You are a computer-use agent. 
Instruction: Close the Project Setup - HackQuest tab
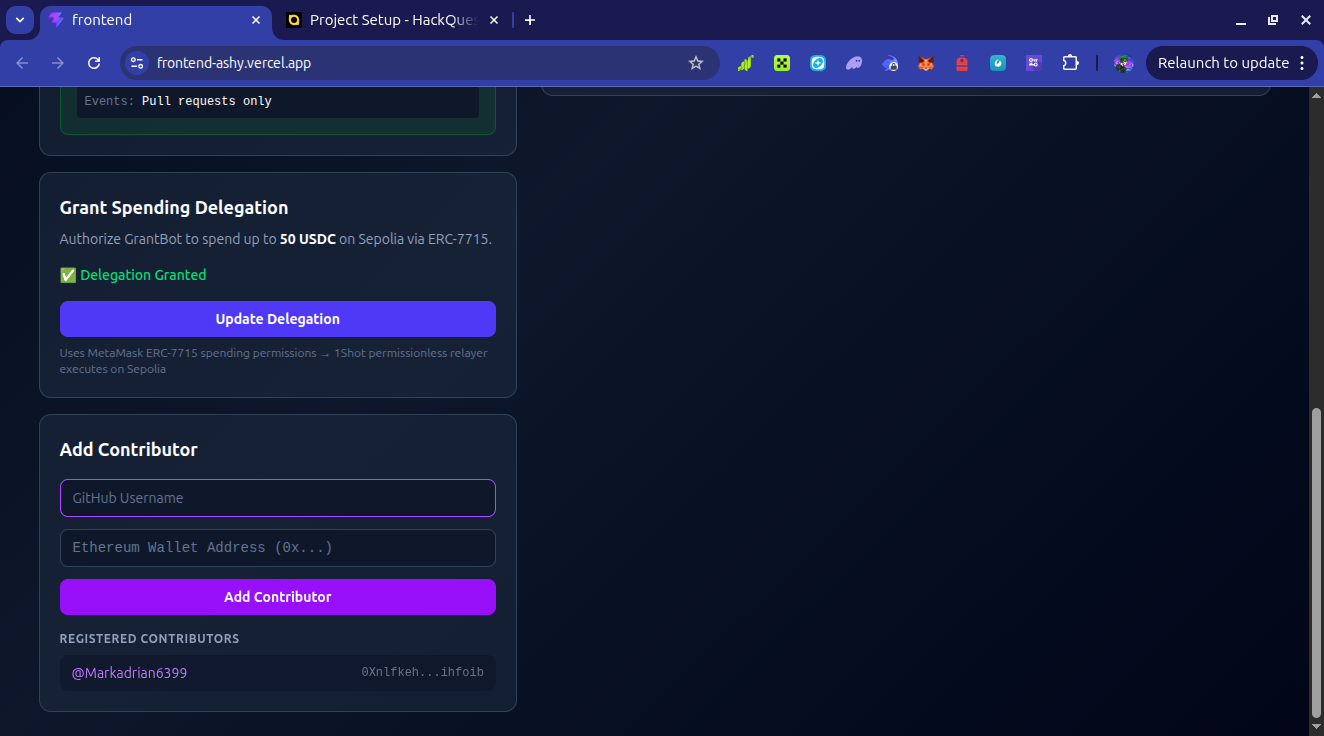(494, 20)
